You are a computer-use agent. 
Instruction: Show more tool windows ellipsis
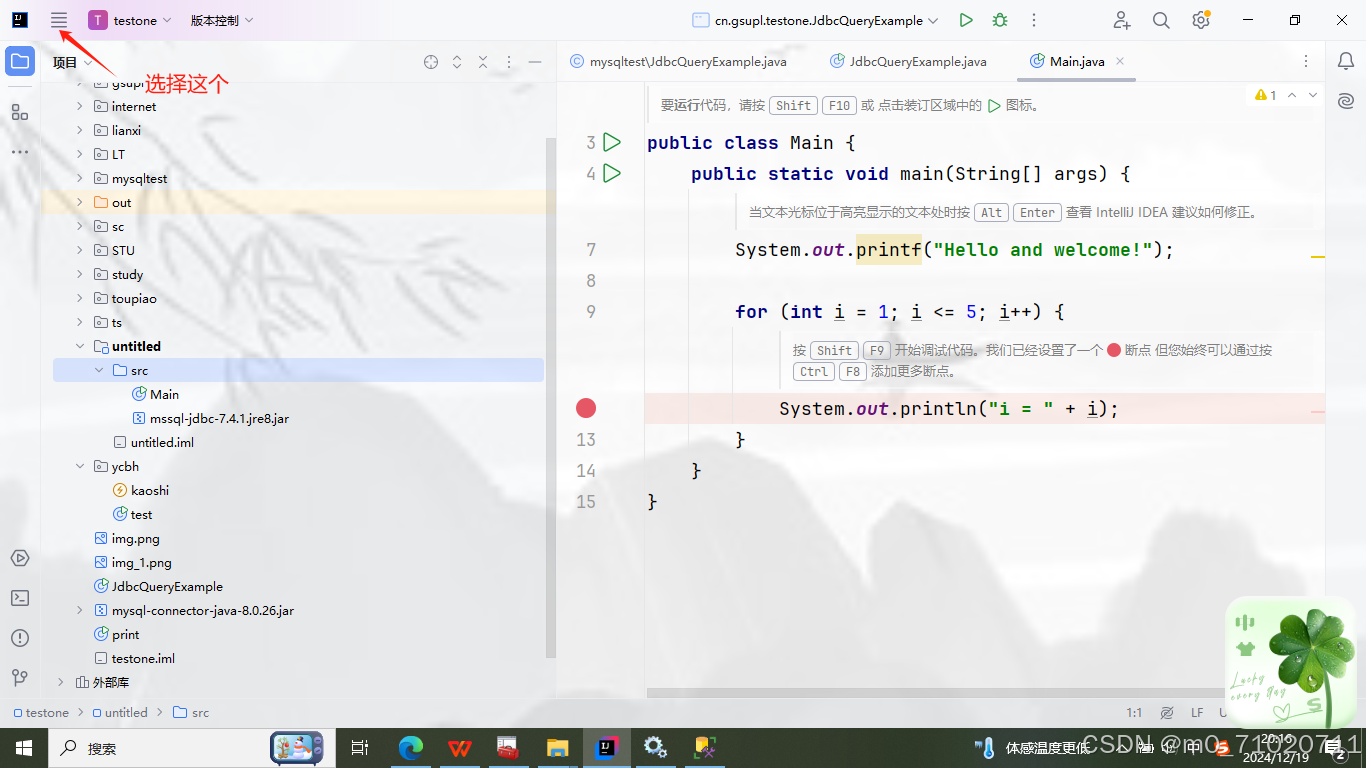click(x=20, y=153)
